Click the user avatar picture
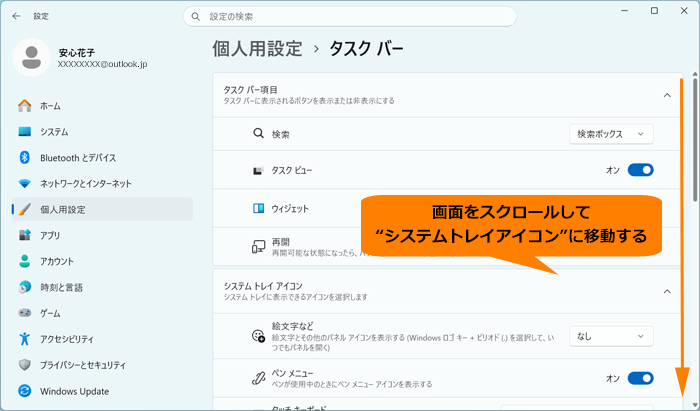This screenshot has height=411, width=700. (x=32, y=58)
